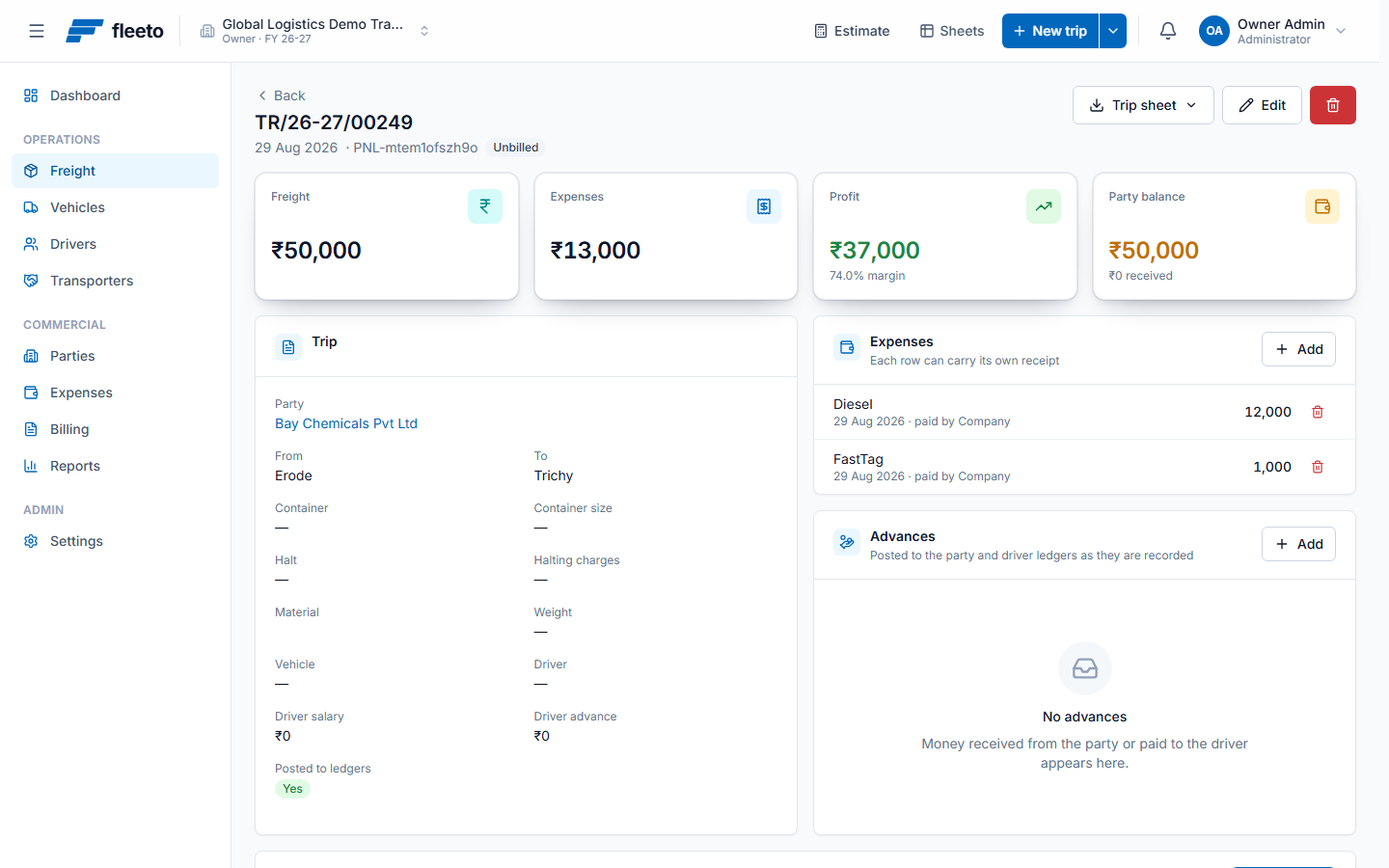Click the Unbilled status badge
The height and width of the screenshot is (868, 1389).
click(516, 148)
